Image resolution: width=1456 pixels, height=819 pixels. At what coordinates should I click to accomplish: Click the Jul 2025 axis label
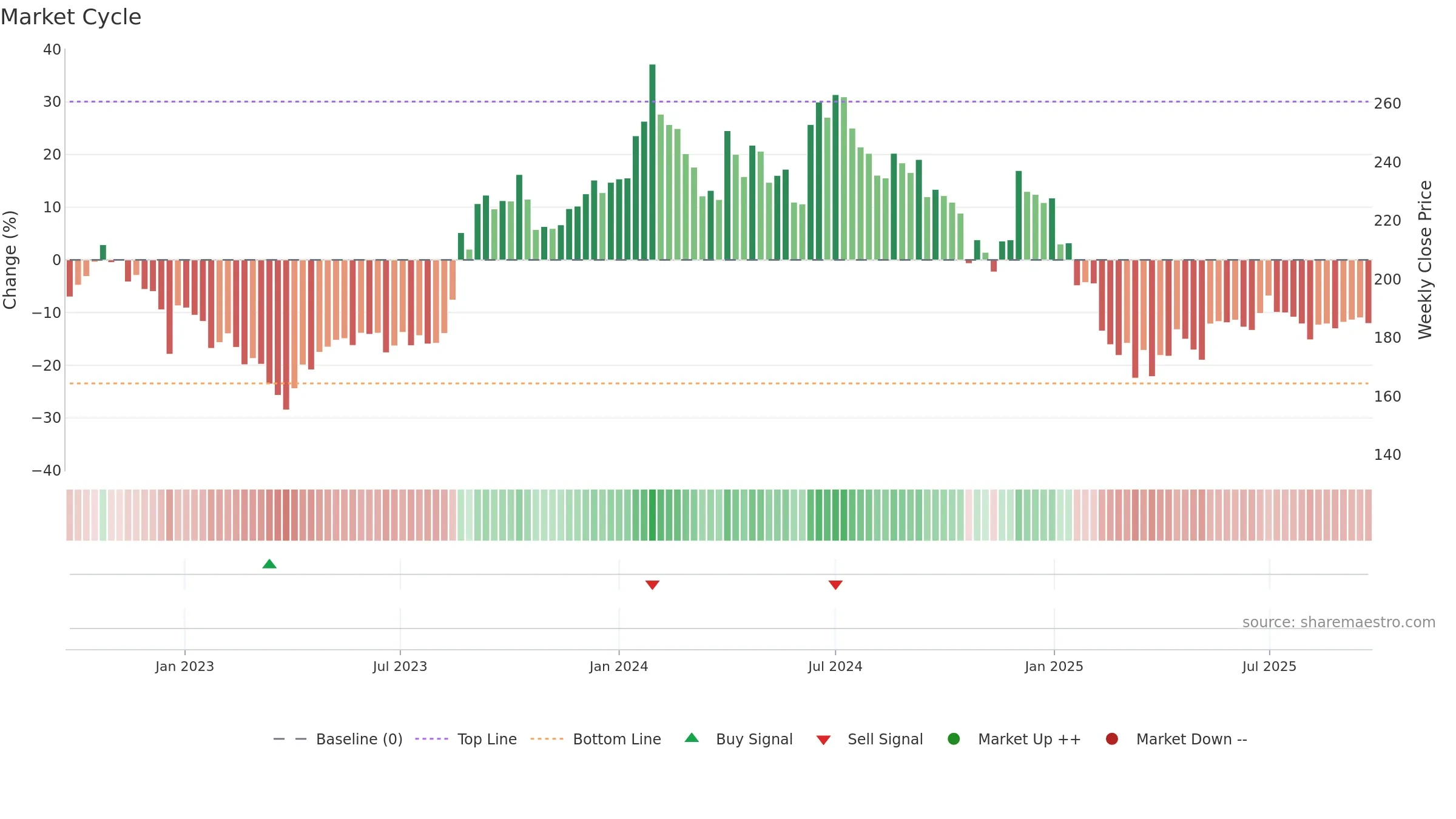[x=1269, y=667]
